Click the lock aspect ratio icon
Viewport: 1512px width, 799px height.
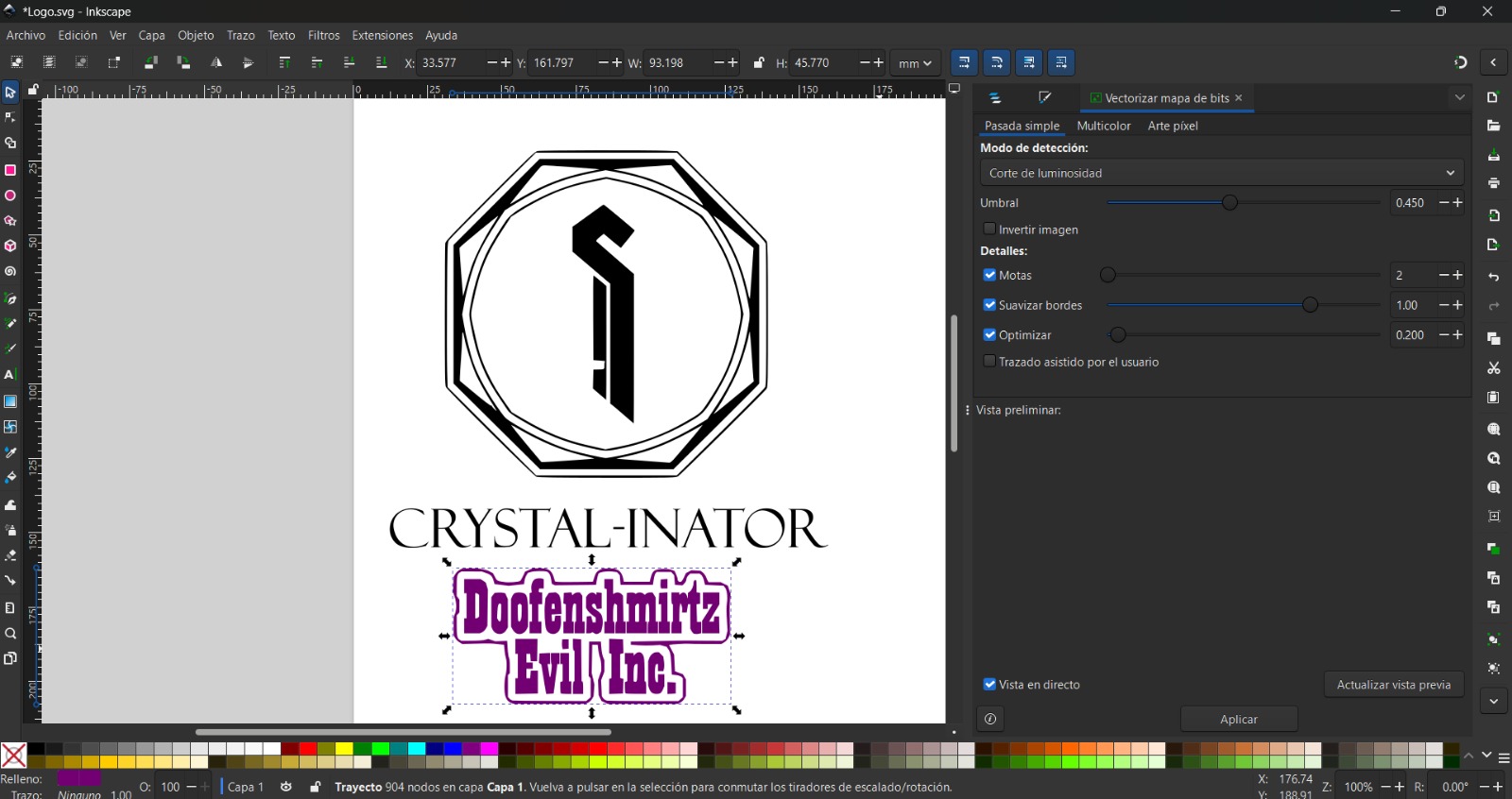[x=759, y=63]
